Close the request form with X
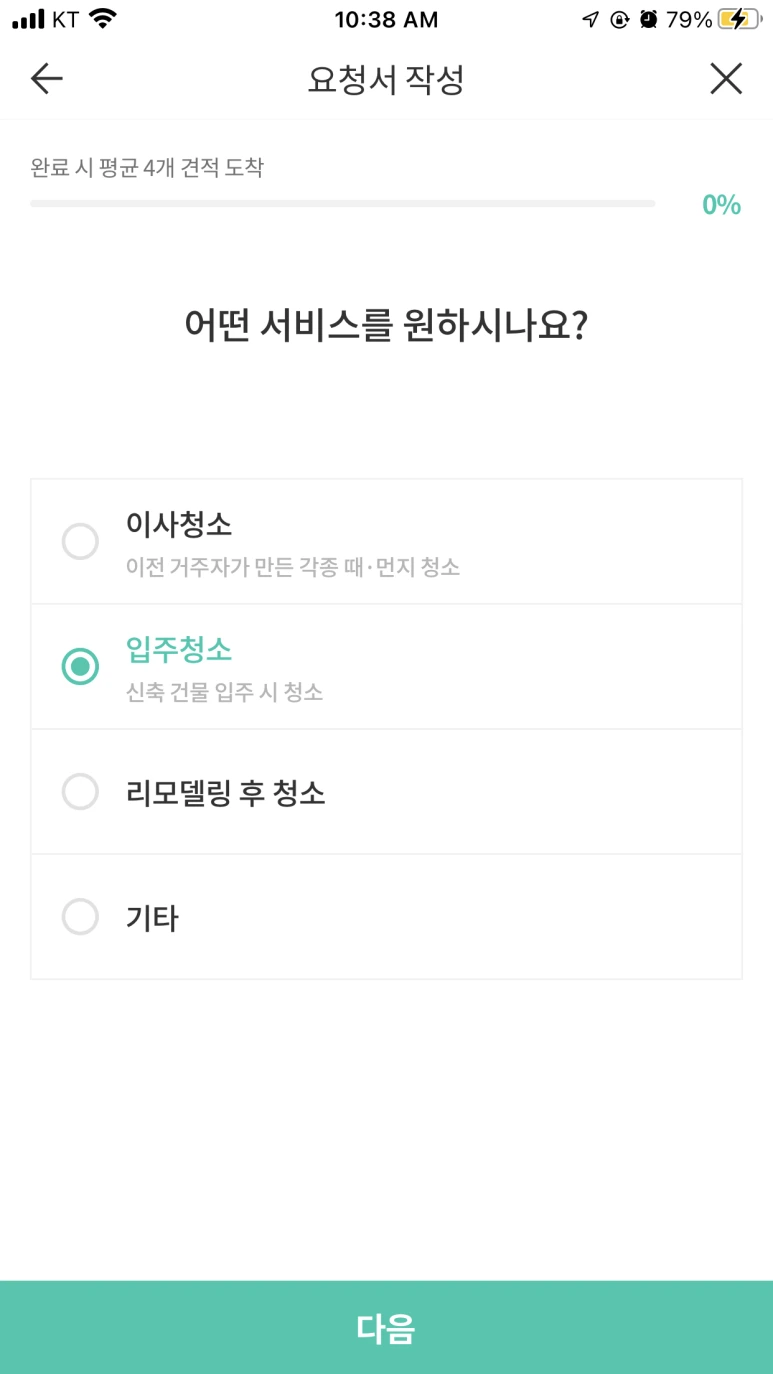The height and width of the screenshot is (1374, 773). [726, 79]
